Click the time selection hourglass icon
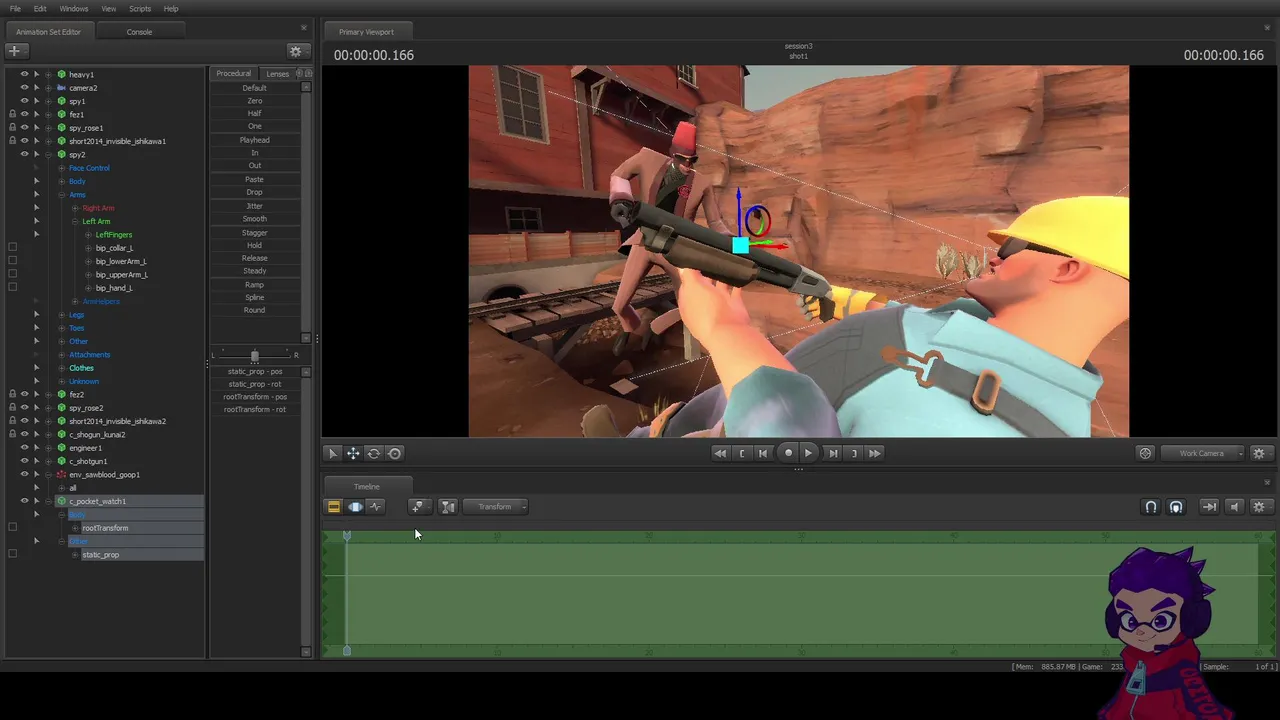 coord(448,507)
